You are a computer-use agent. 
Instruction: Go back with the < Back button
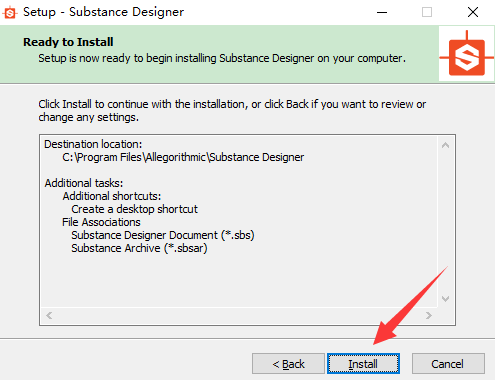pos(288,364)
